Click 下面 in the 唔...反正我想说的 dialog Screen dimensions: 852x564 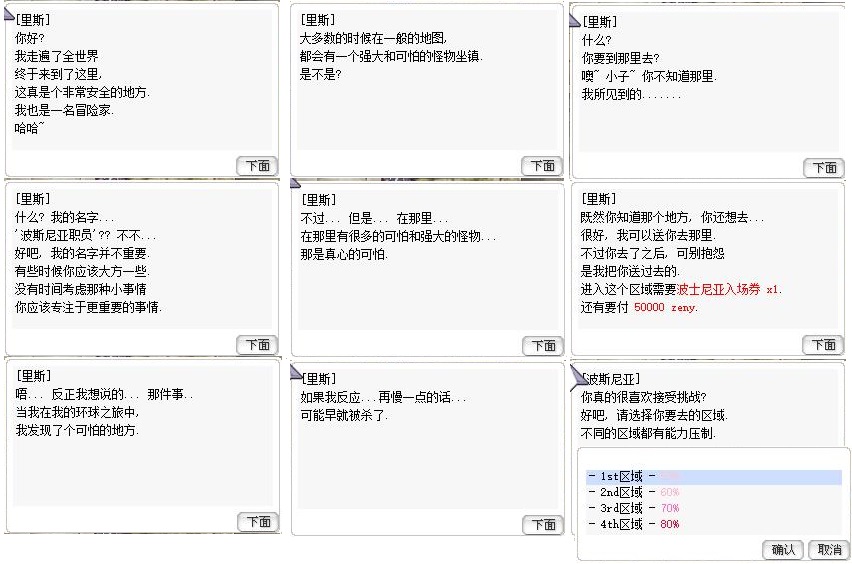257,521
